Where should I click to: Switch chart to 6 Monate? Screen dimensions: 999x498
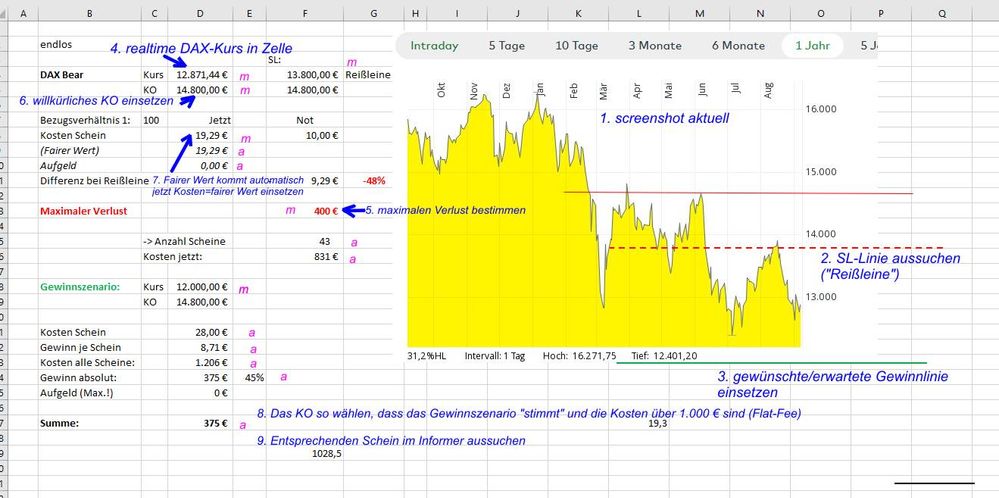738,45
